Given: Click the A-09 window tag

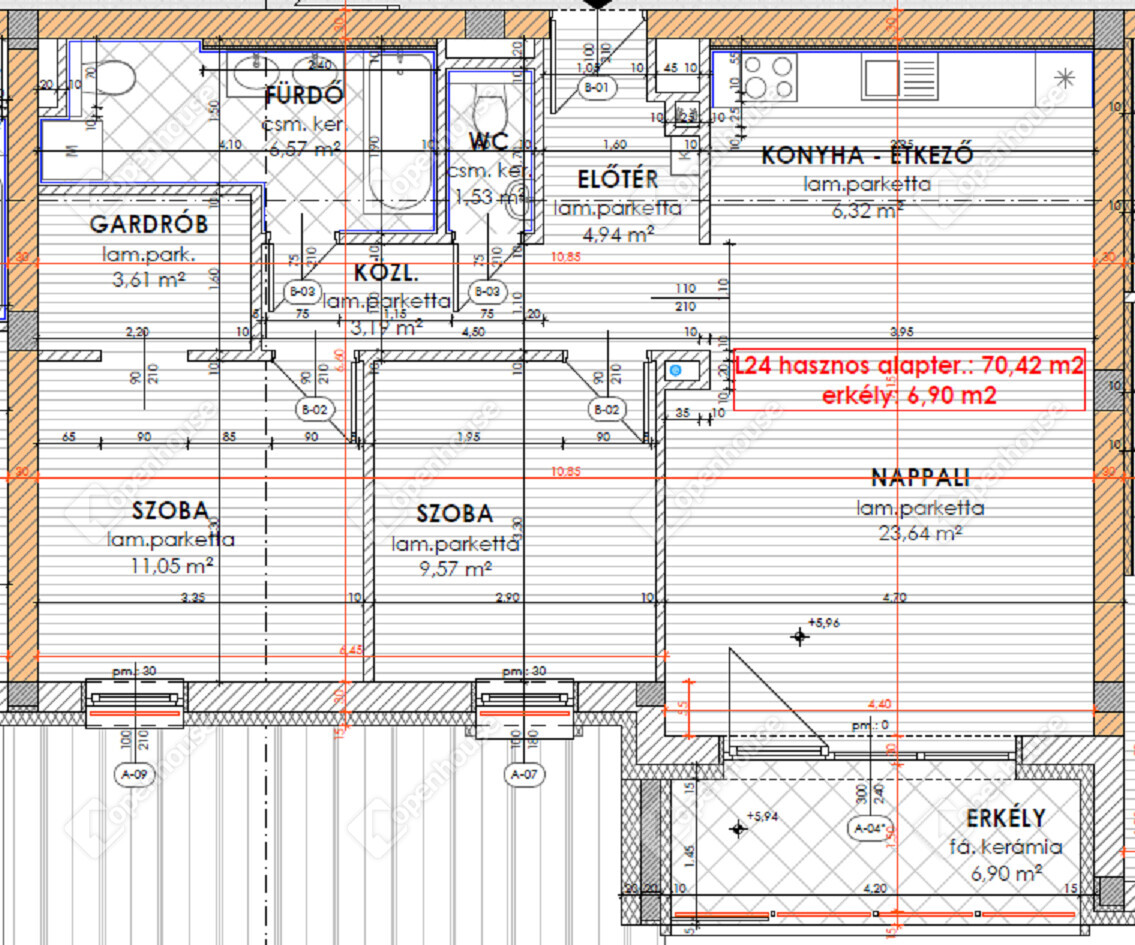Looking at the screenshot, I should pos(134,773).
